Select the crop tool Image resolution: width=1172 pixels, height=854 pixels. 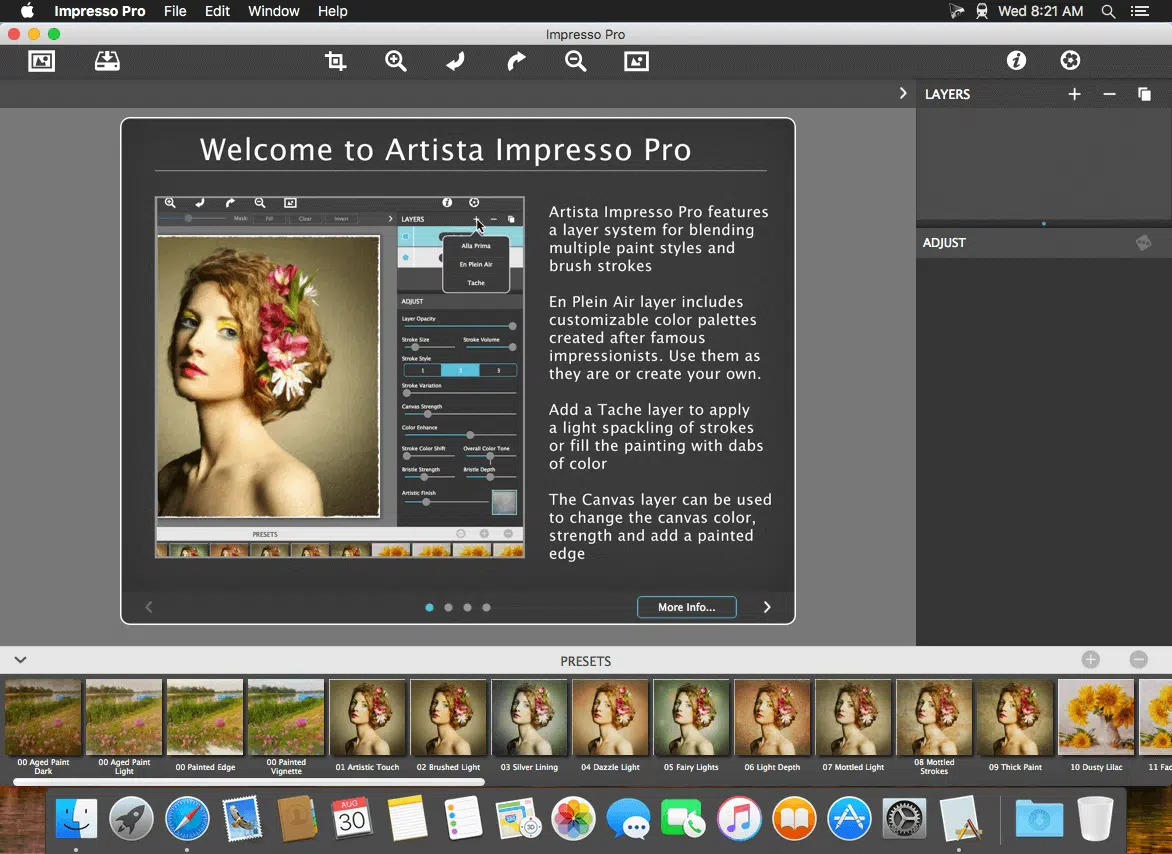pyautogui.click(x=336, y=62)
